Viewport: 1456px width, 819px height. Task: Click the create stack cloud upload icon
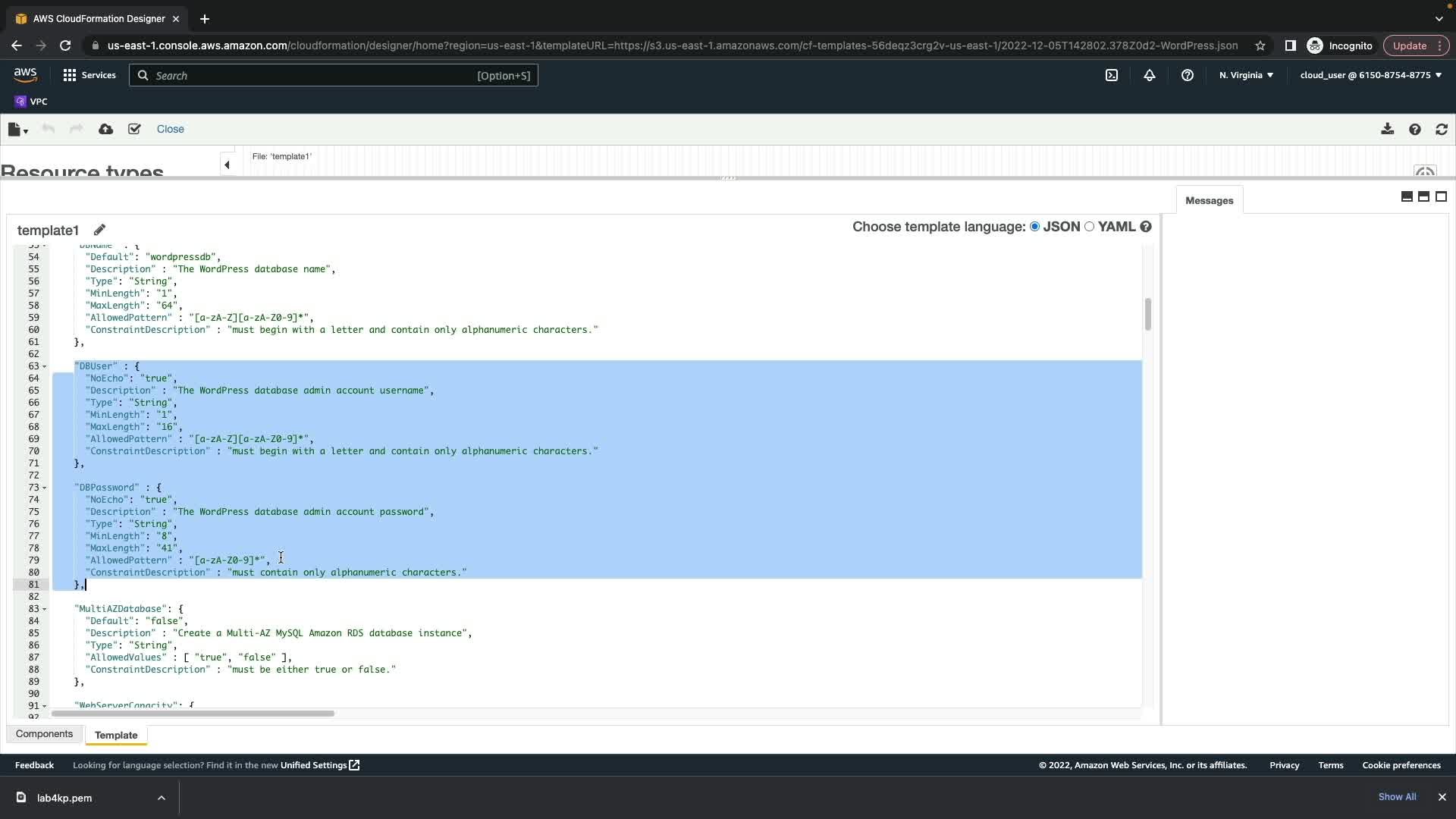(x=106, y=129)
